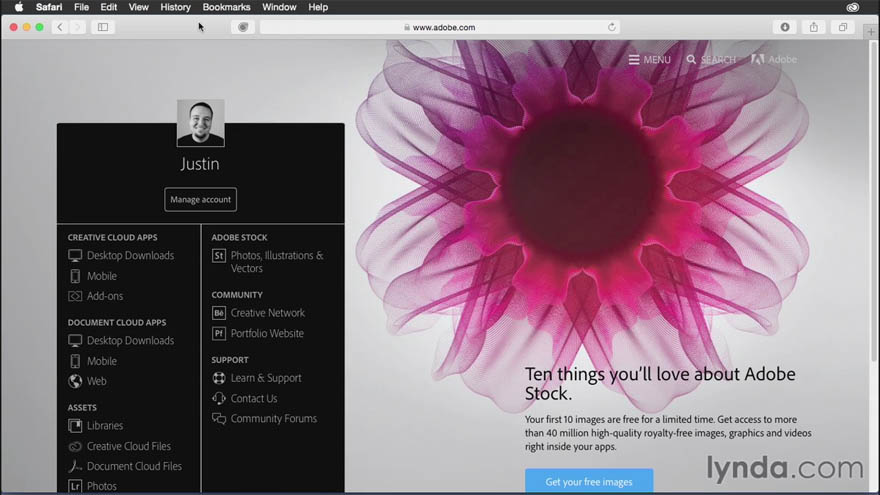Viewport: 880px width, 495px height.
Task: Open the Safari menu
Action: (x=49, y=7)
